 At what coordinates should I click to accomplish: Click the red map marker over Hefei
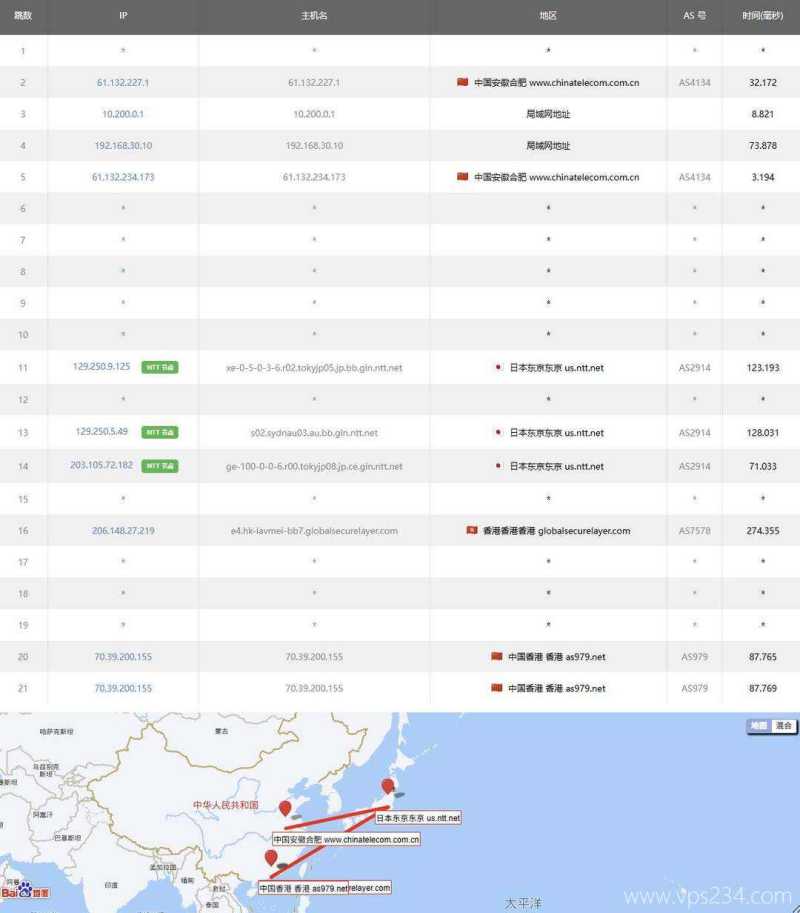(285, 808)
